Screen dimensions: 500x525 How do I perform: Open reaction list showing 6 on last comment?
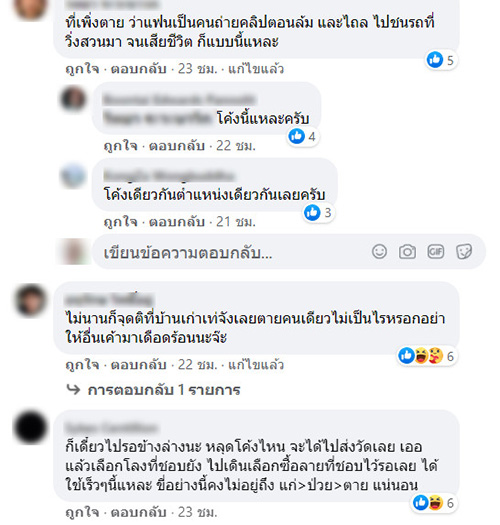point(434,503)
